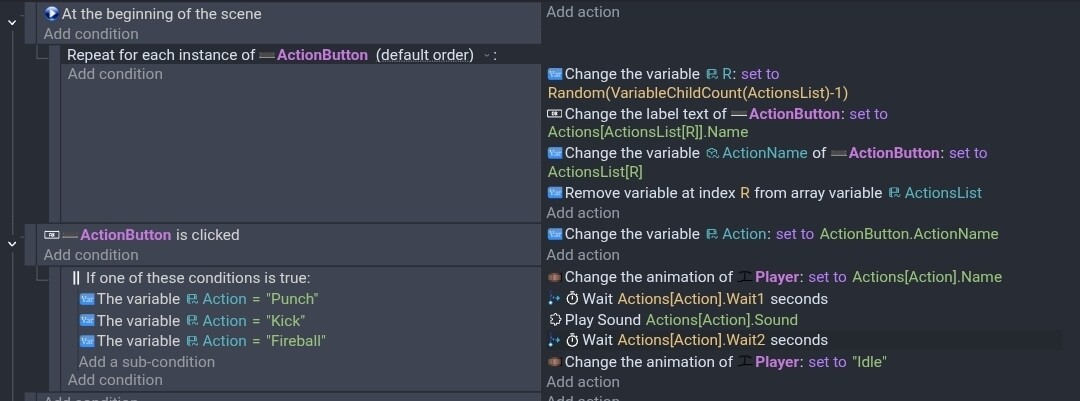Screen dimensions: 1080x401
Task: Open the "default order" dropdown arrow
Action: pyautogui.click(x=487, y=55)
